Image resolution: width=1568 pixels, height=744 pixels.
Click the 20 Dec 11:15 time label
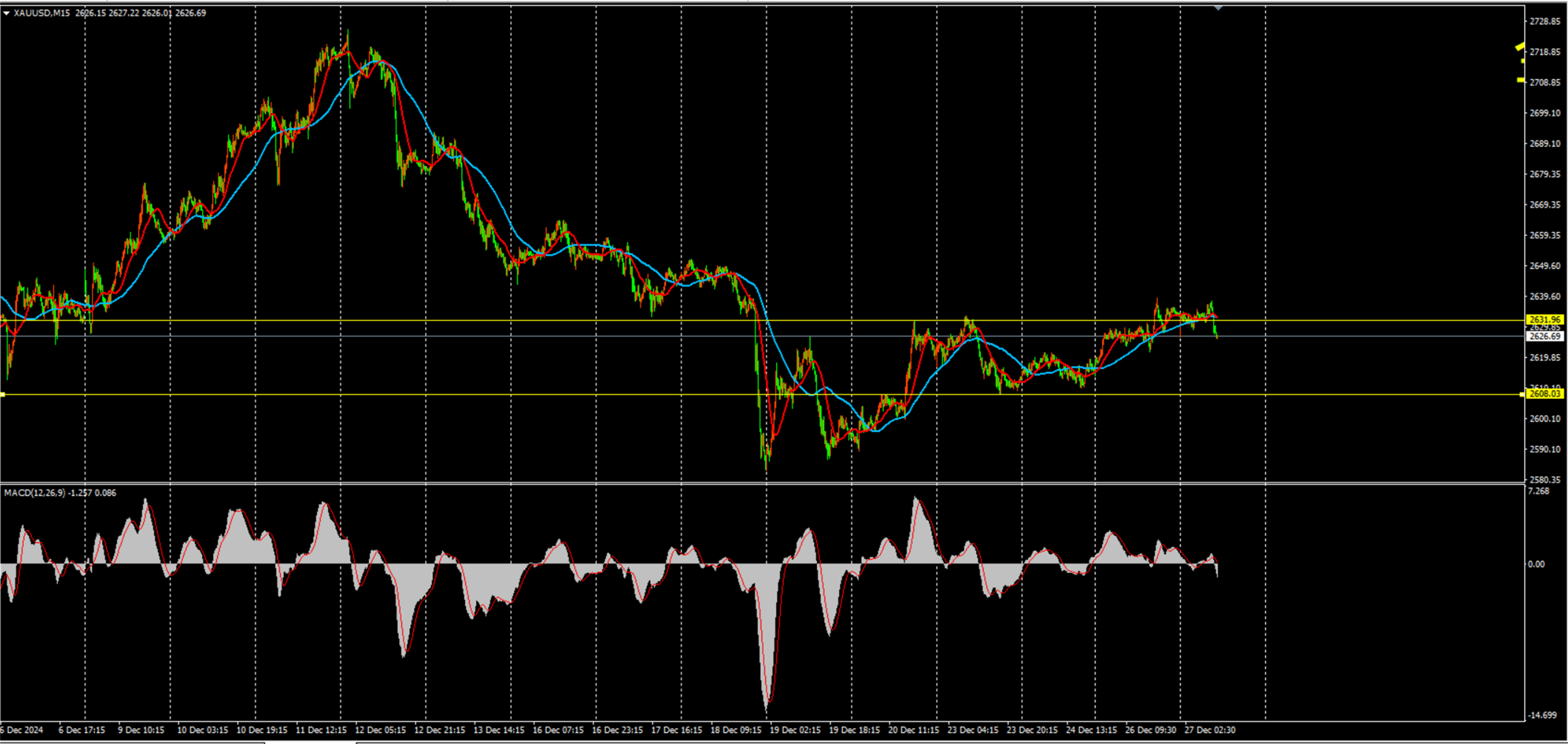pyautogui.click(x=914, y=730)
